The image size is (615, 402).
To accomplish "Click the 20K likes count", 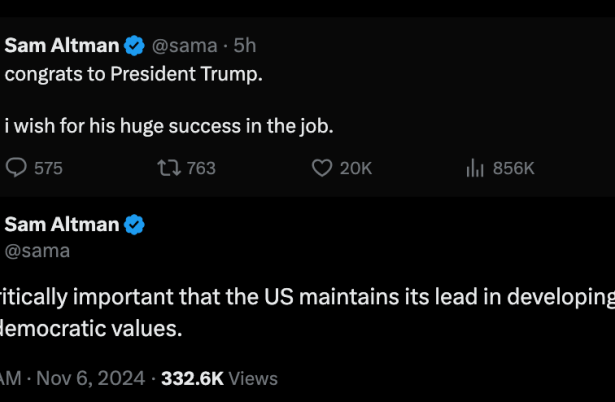I will 355,168.
